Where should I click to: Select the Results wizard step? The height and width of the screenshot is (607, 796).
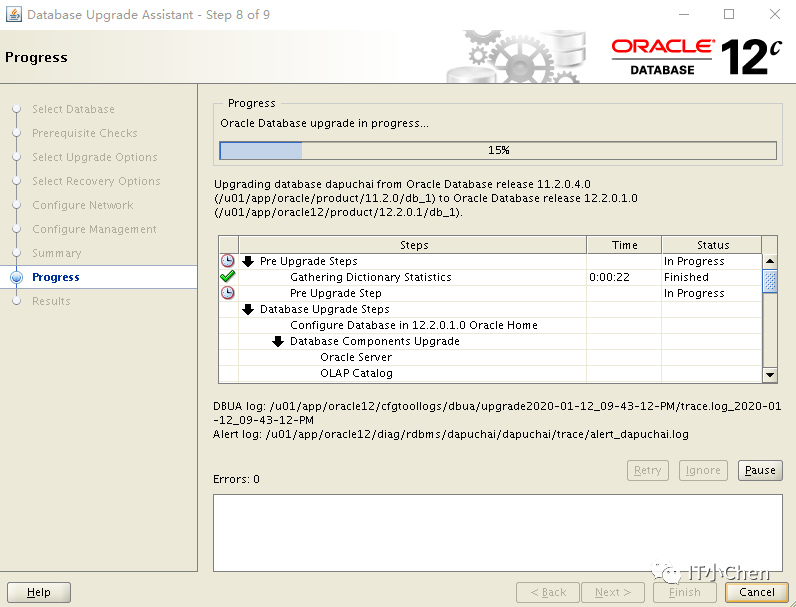[51, 301]
